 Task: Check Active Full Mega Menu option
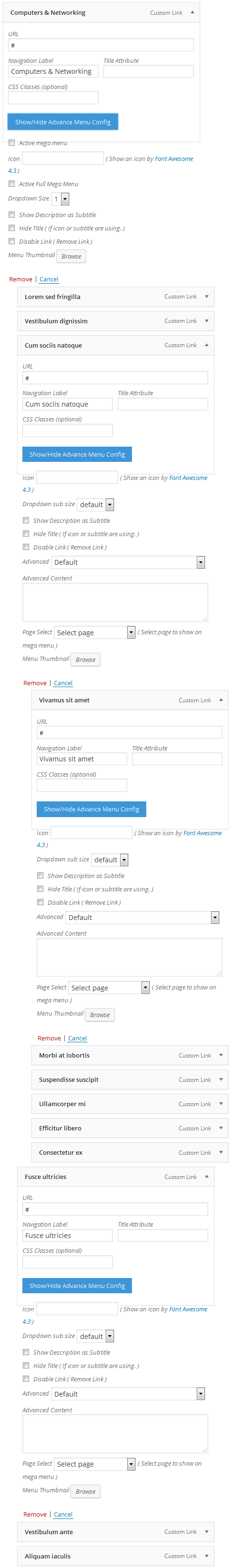click(11, 184)
